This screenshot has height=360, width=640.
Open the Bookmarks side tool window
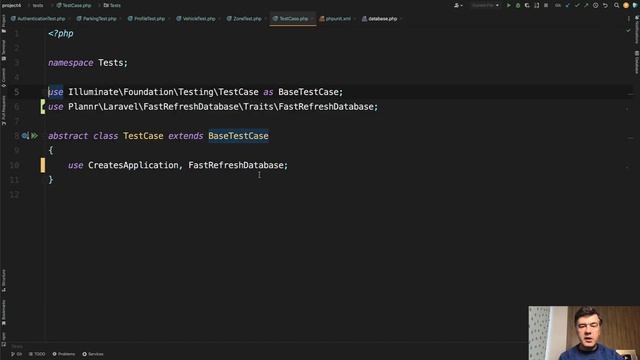4,313
